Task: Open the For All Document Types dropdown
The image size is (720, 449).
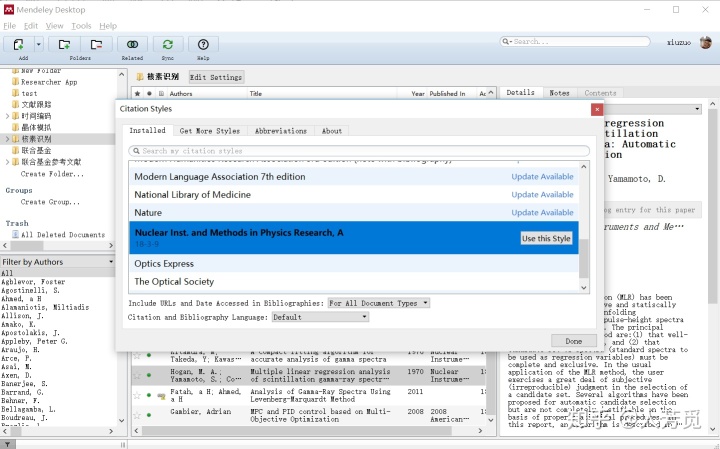Action: (378, 303)
